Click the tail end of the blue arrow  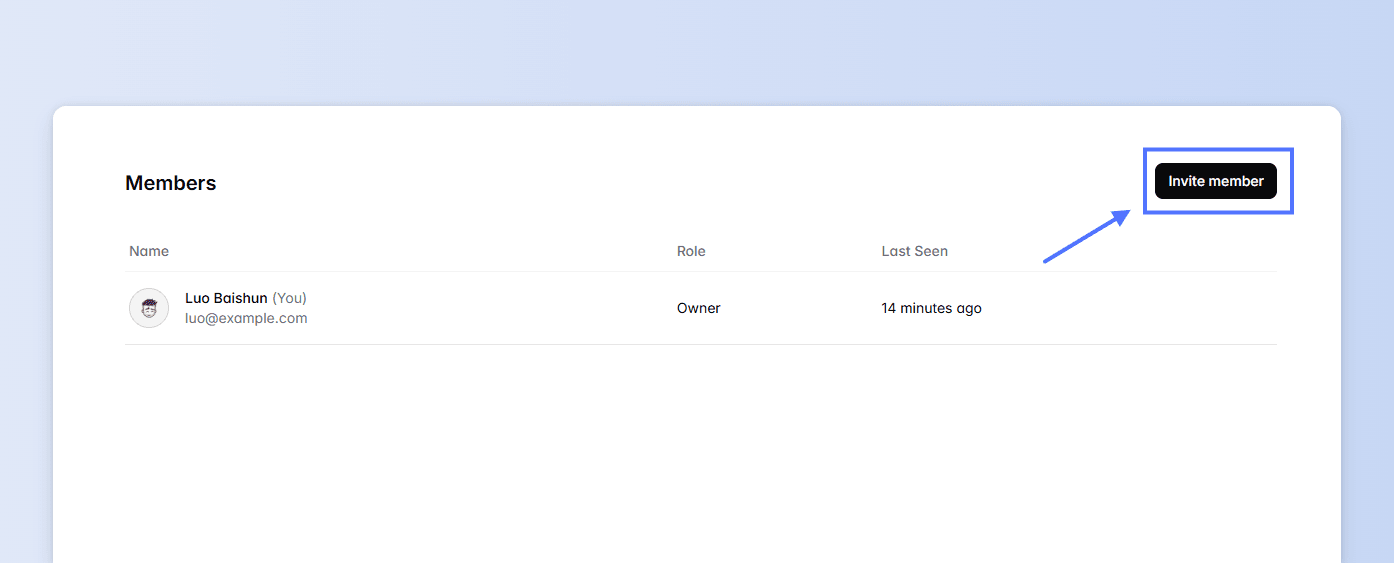coord(1047,260)
